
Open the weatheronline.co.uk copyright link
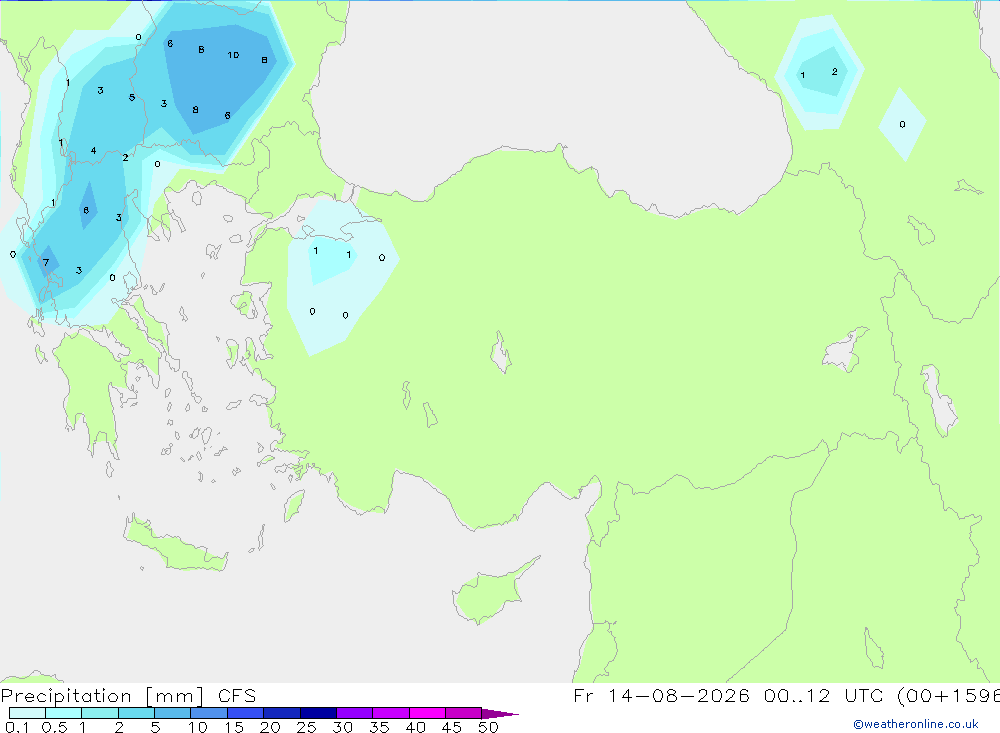(916, 724)
